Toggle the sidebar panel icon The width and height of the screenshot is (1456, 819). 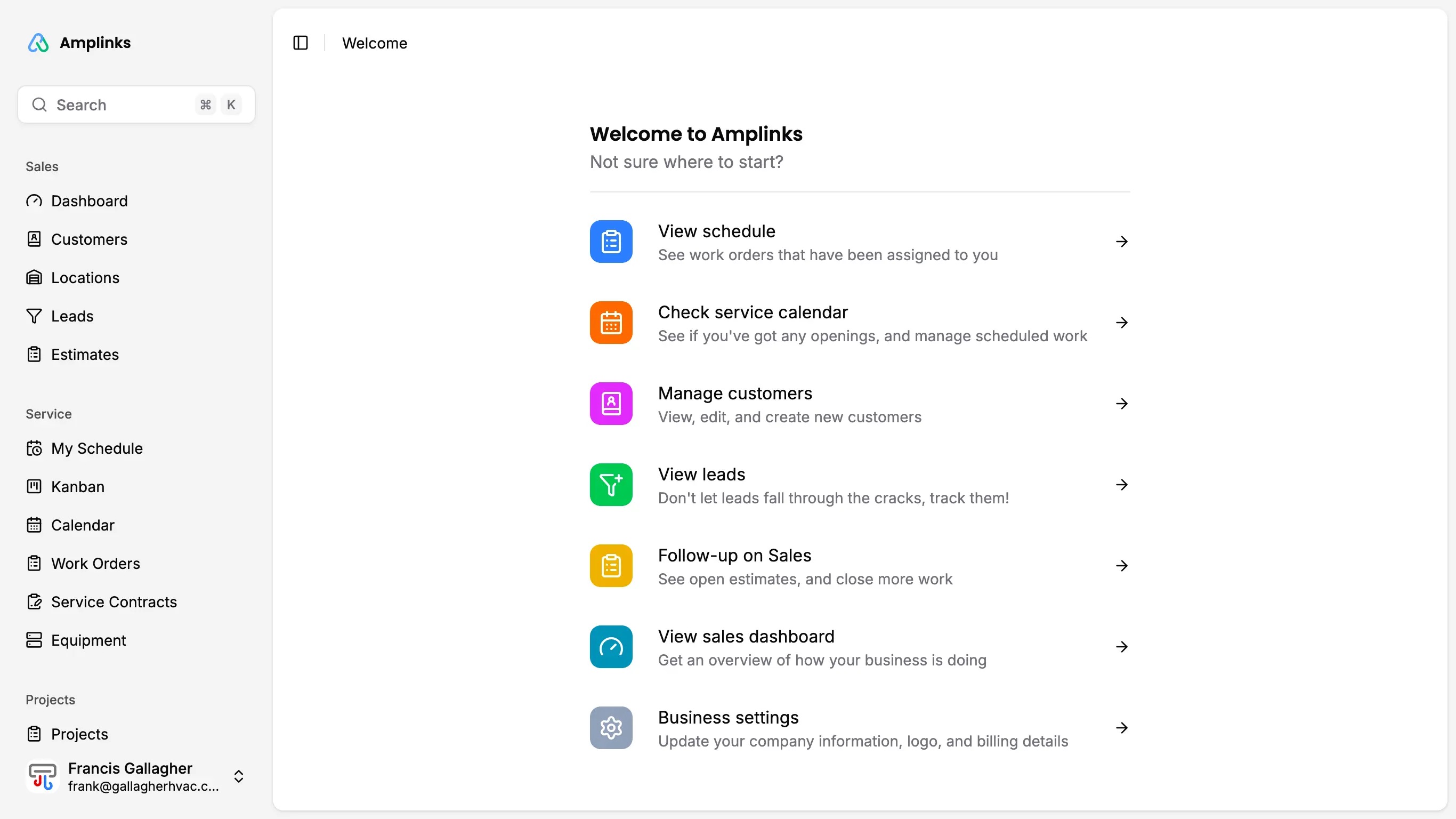pyautogui.click(x=300, y=43)
